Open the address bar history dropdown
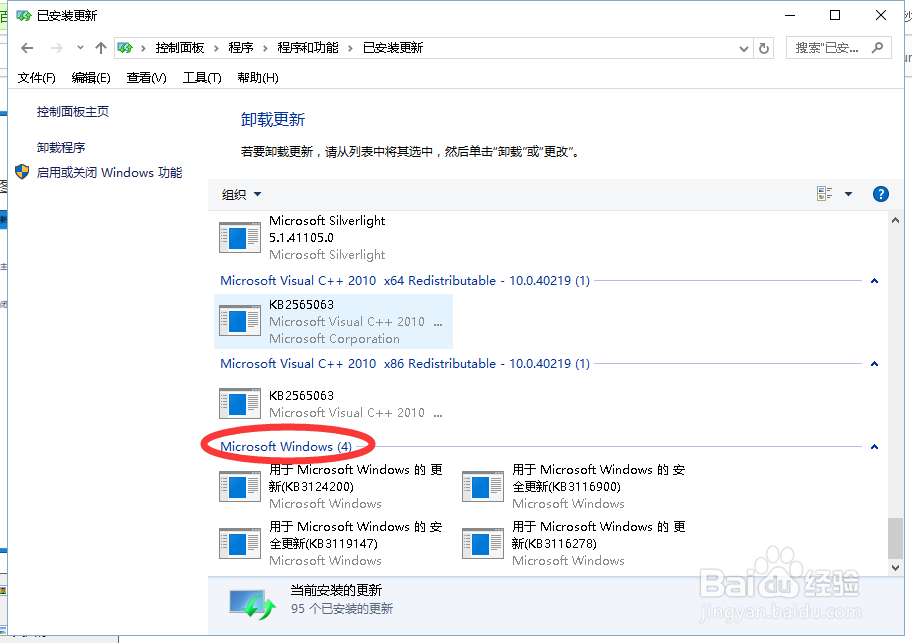This screenshot has height=643, width=912. [x=743, y=49]
